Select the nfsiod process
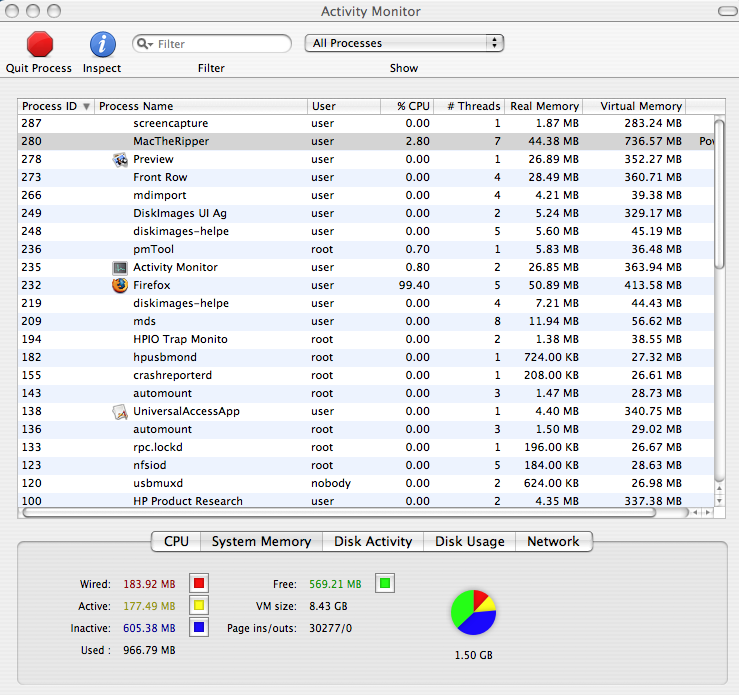The height and width of the screenshot is (695, 739). point(366,466)
